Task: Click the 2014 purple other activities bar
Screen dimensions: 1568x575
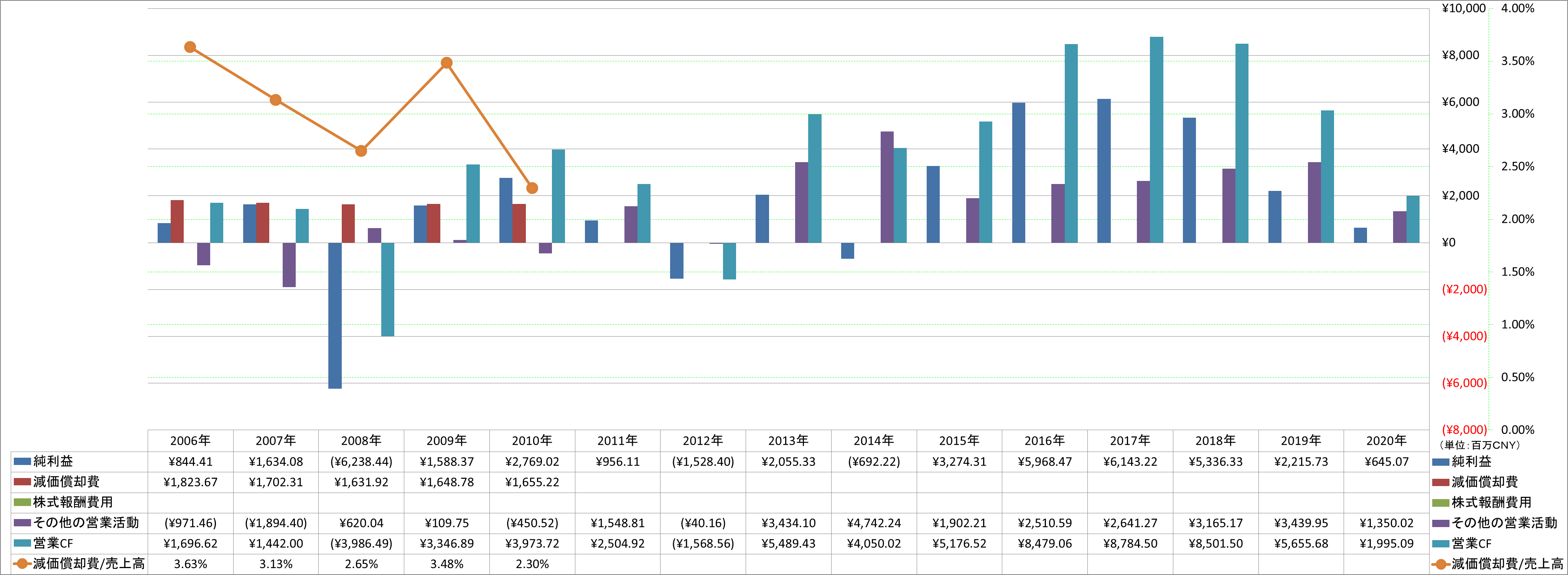Action: (x=887, y=187)
